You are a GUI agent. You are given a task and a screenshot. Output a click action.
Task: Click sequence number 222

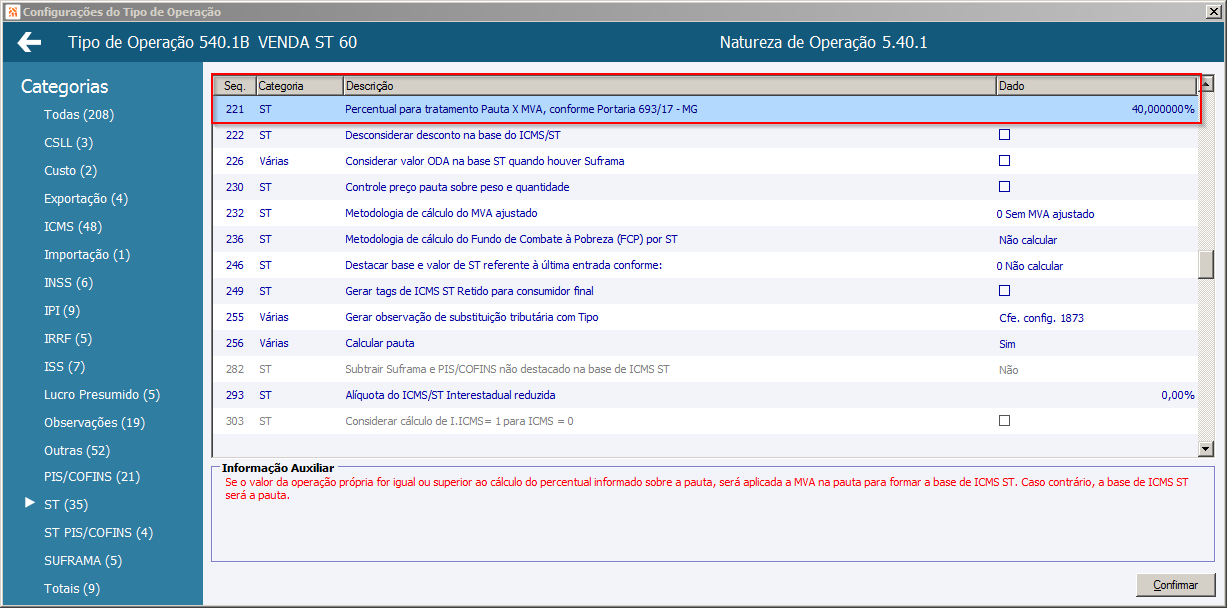tap(235, 135)
